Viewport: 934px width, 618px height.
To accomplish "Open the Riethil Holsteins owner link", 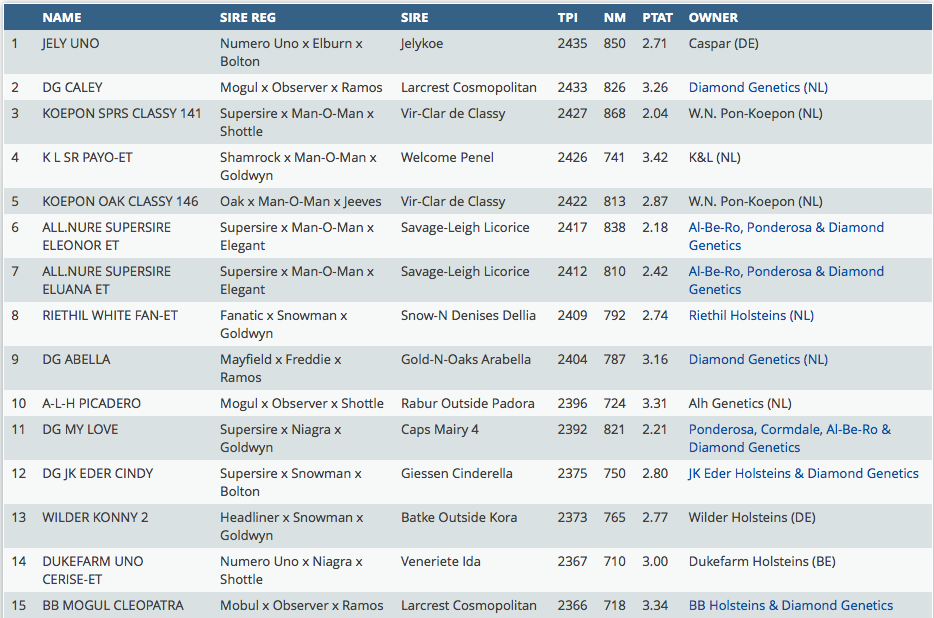I will click(x=738, y=316).
